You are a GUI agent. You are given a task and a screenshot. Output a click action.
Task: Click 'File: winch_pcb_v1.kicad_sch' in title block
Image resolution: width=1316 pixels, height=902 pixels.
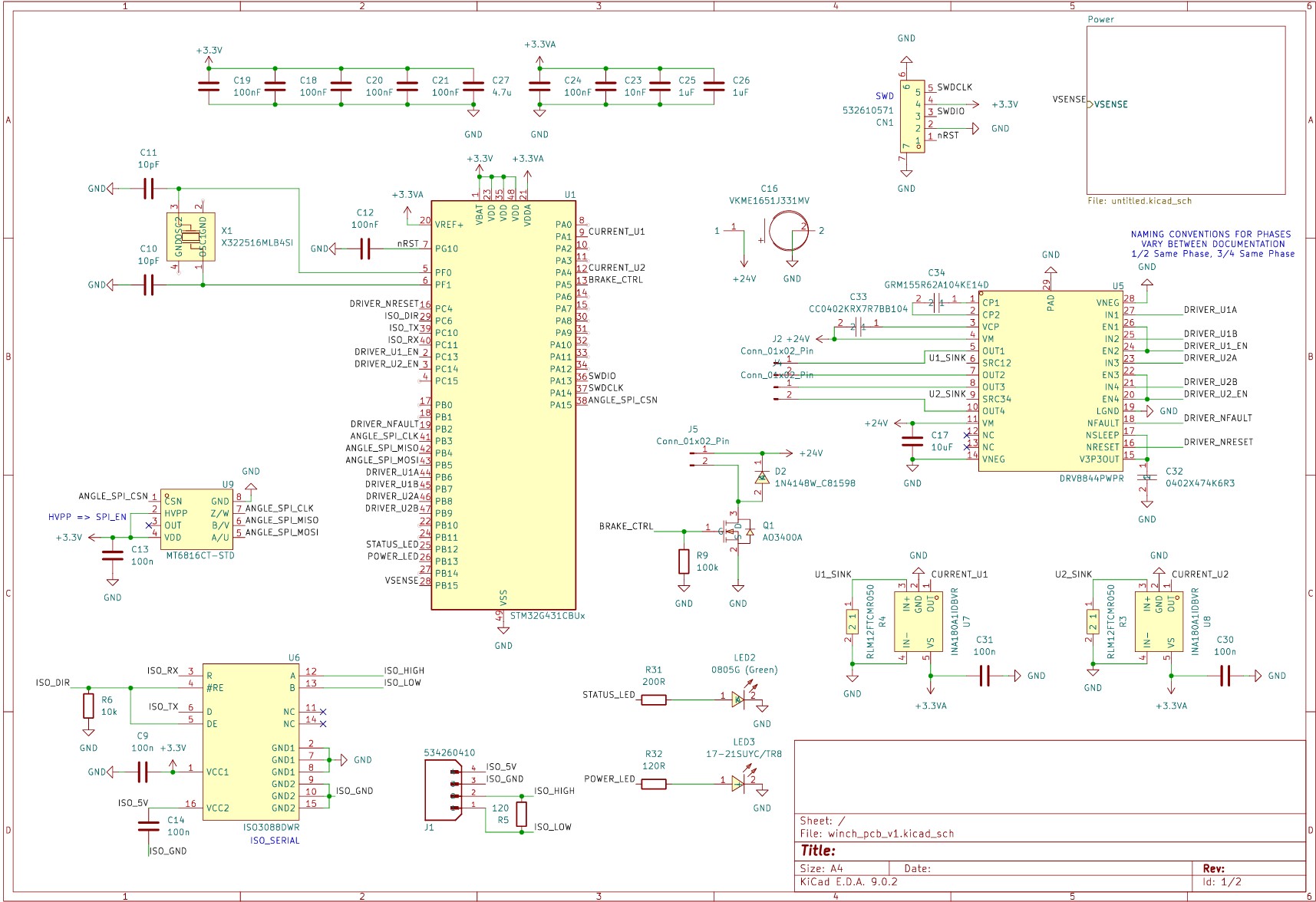pyautogui.click(x=876, y=833)
